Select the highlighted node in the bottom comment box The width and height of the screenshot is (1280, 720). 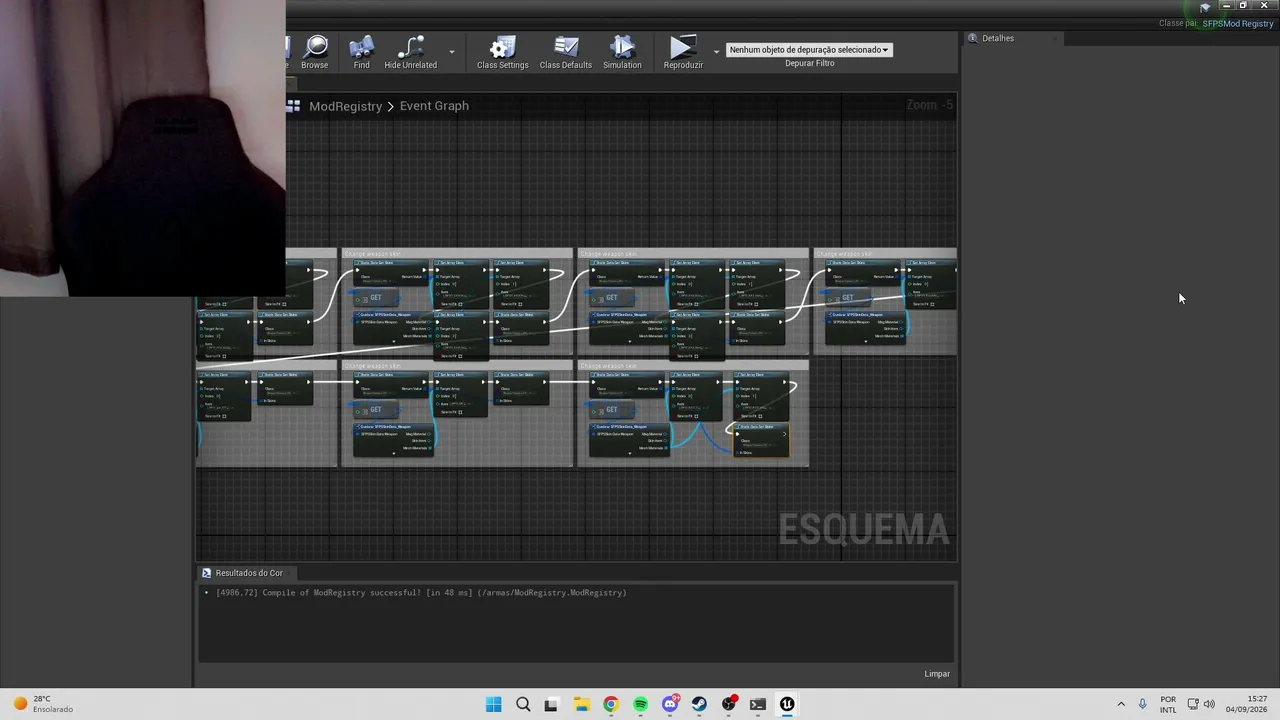(761, 440)
